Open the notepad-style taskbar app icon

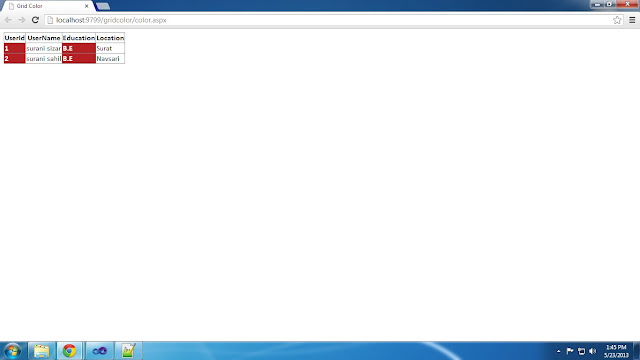(128, 351)
